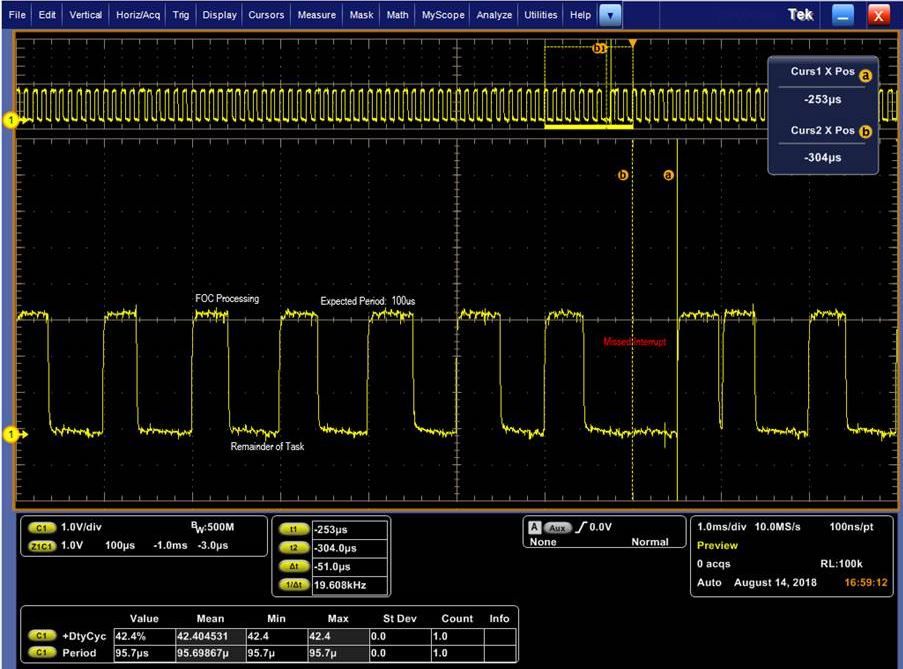The width and height of the screenshot is (903, 669).
Task: Select the Curs2 X Pos readout
Action: [822, 144]
